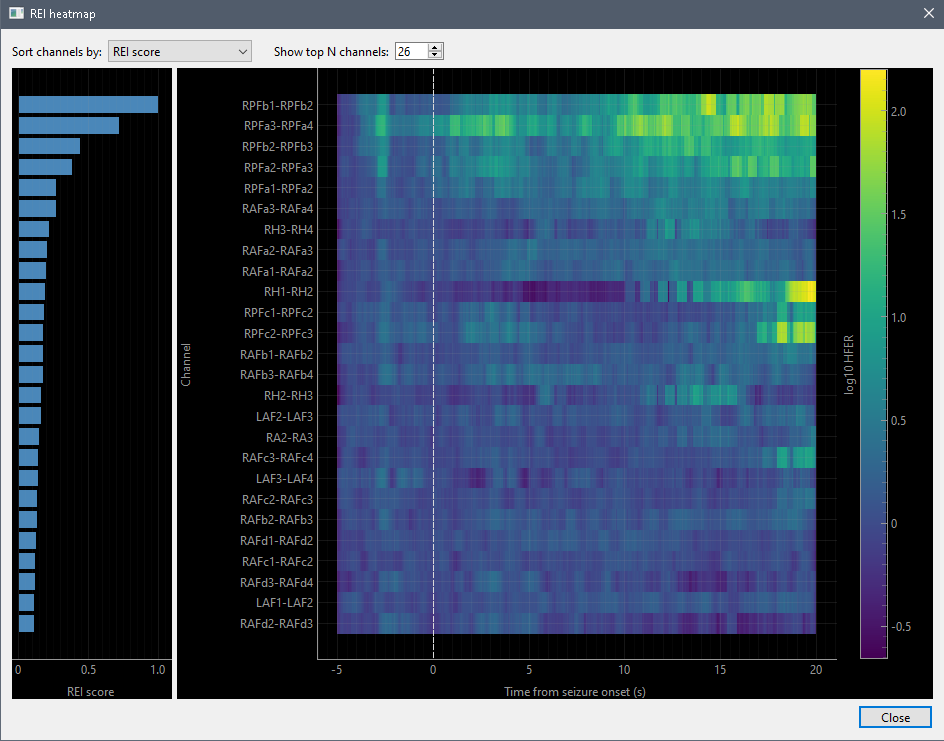Open the Sort channels by dropdown
944x741 pixels.
click(x=179, y=52)
